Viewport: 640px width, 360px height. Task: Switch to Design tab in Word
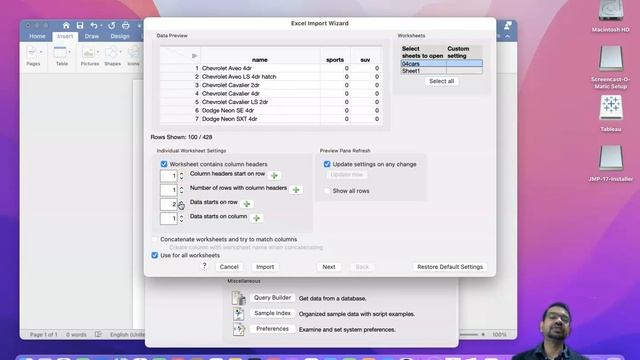(120, 36)
